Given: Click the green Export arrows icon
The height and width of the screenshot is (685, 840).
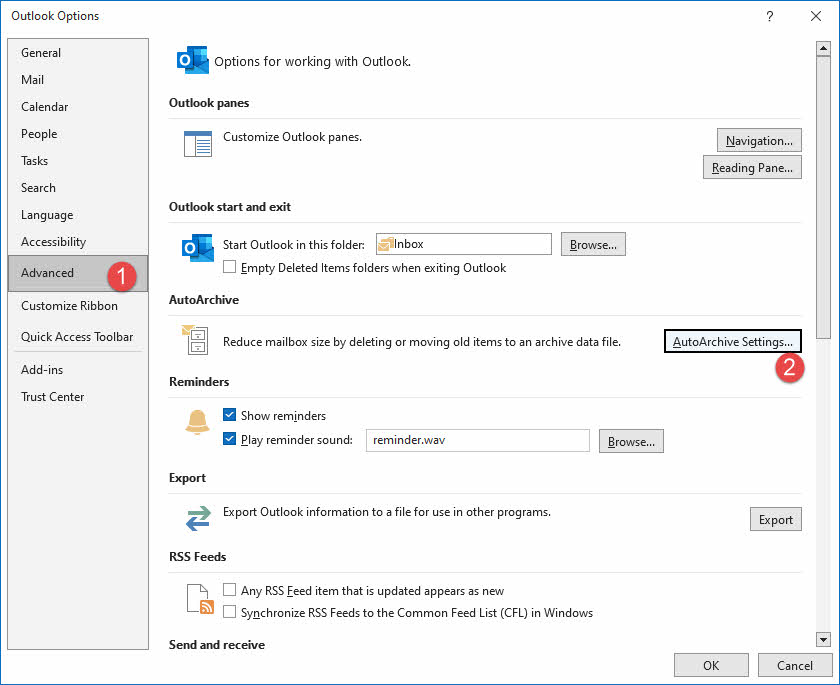Looking at the screenshot, I should (x=197, y=518).
